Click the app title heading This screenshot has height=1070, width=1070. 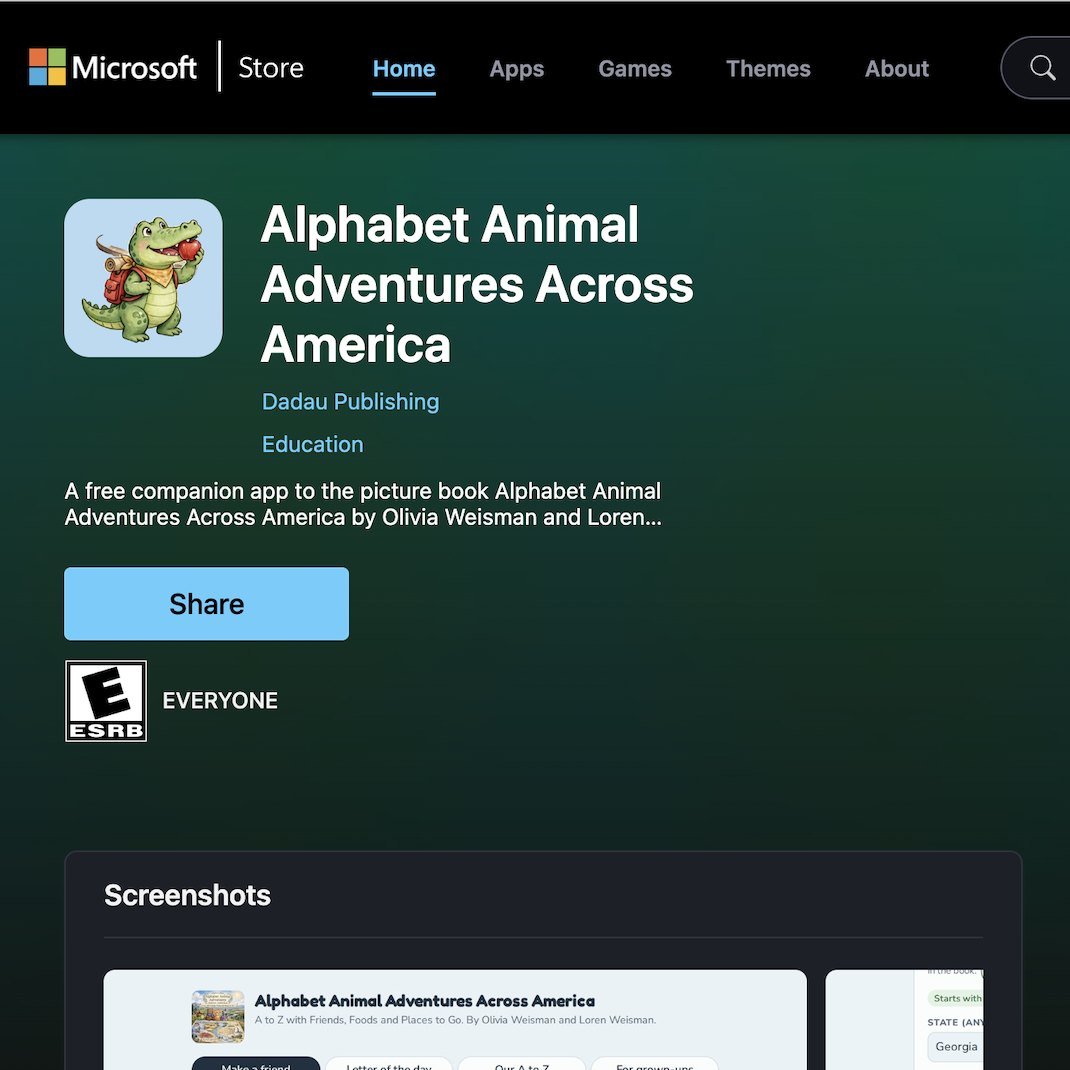click(476, 284)
